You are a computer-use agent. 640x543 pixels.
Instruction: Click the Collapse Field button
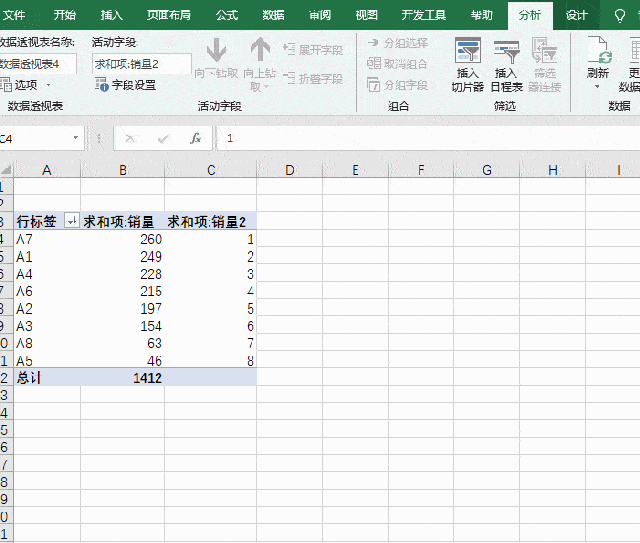[x=313, y=78]
